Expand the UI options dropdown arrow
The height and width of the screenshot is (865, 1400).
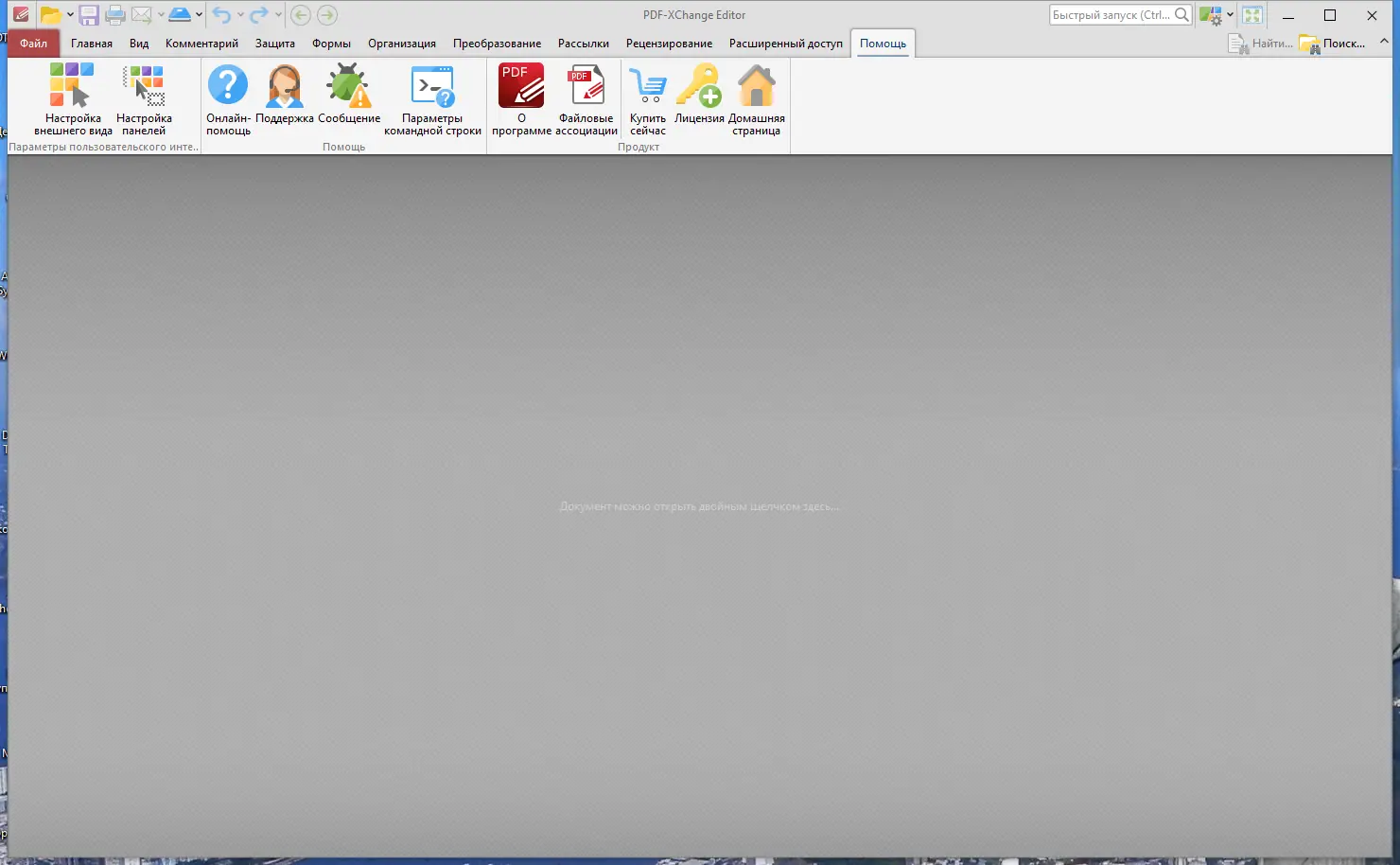1230,15
